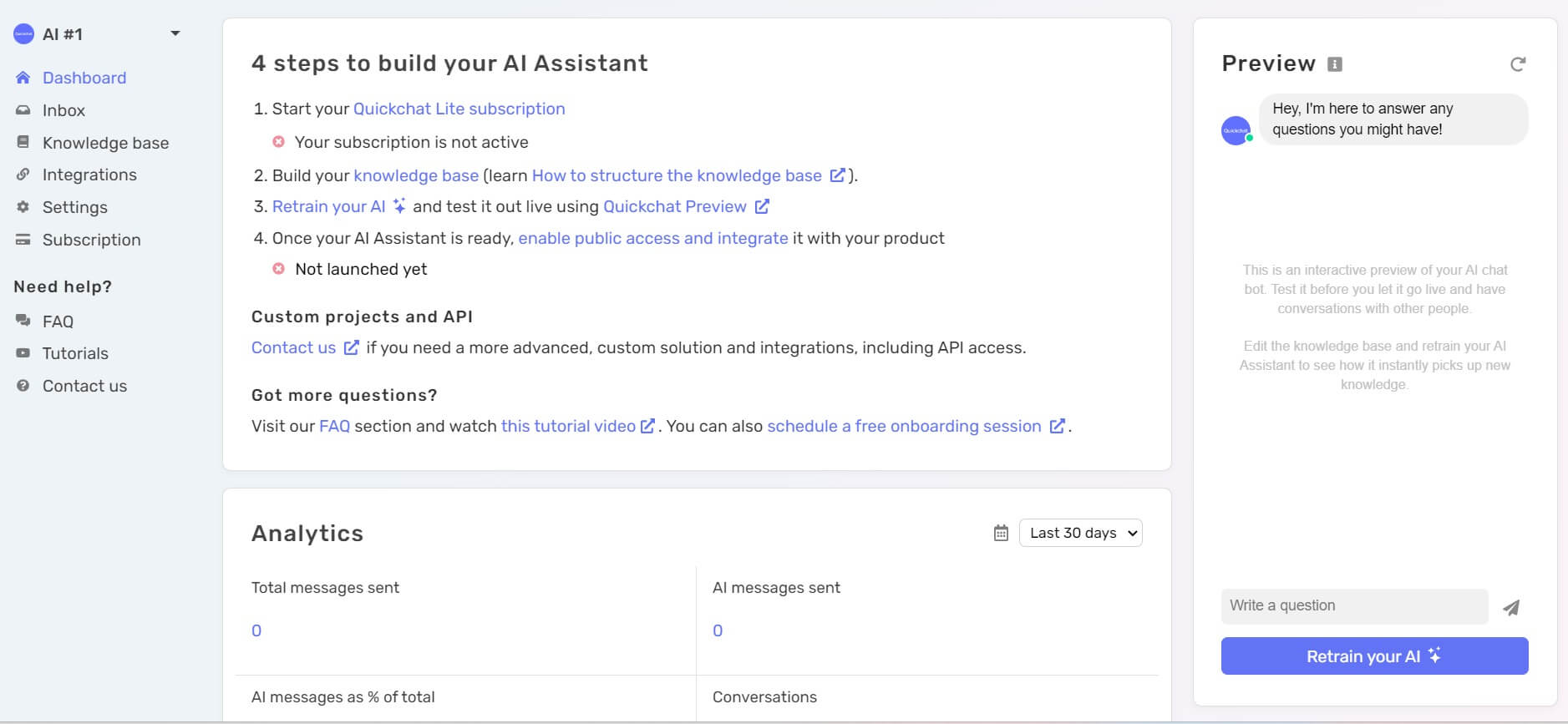Click the Inbox tray icon
This screenshot has width=1568, height=724.
tap(23, 110)
